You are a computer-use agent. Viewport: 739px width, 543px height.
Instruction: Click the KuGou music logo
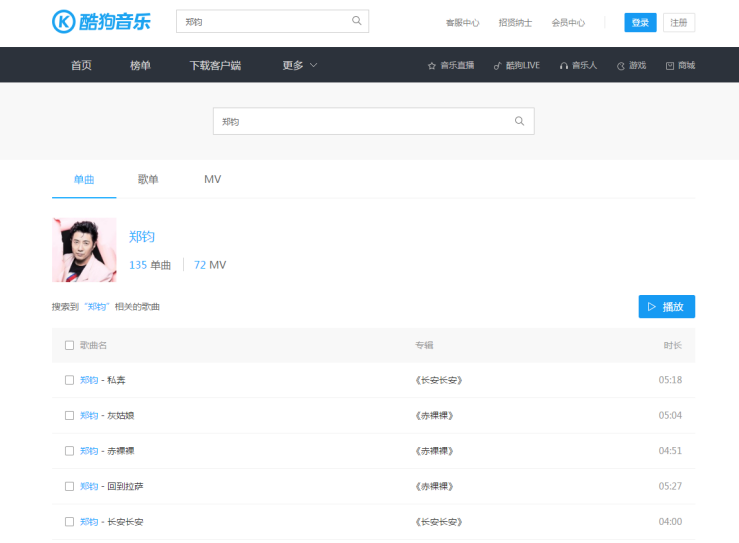(101, 22)
